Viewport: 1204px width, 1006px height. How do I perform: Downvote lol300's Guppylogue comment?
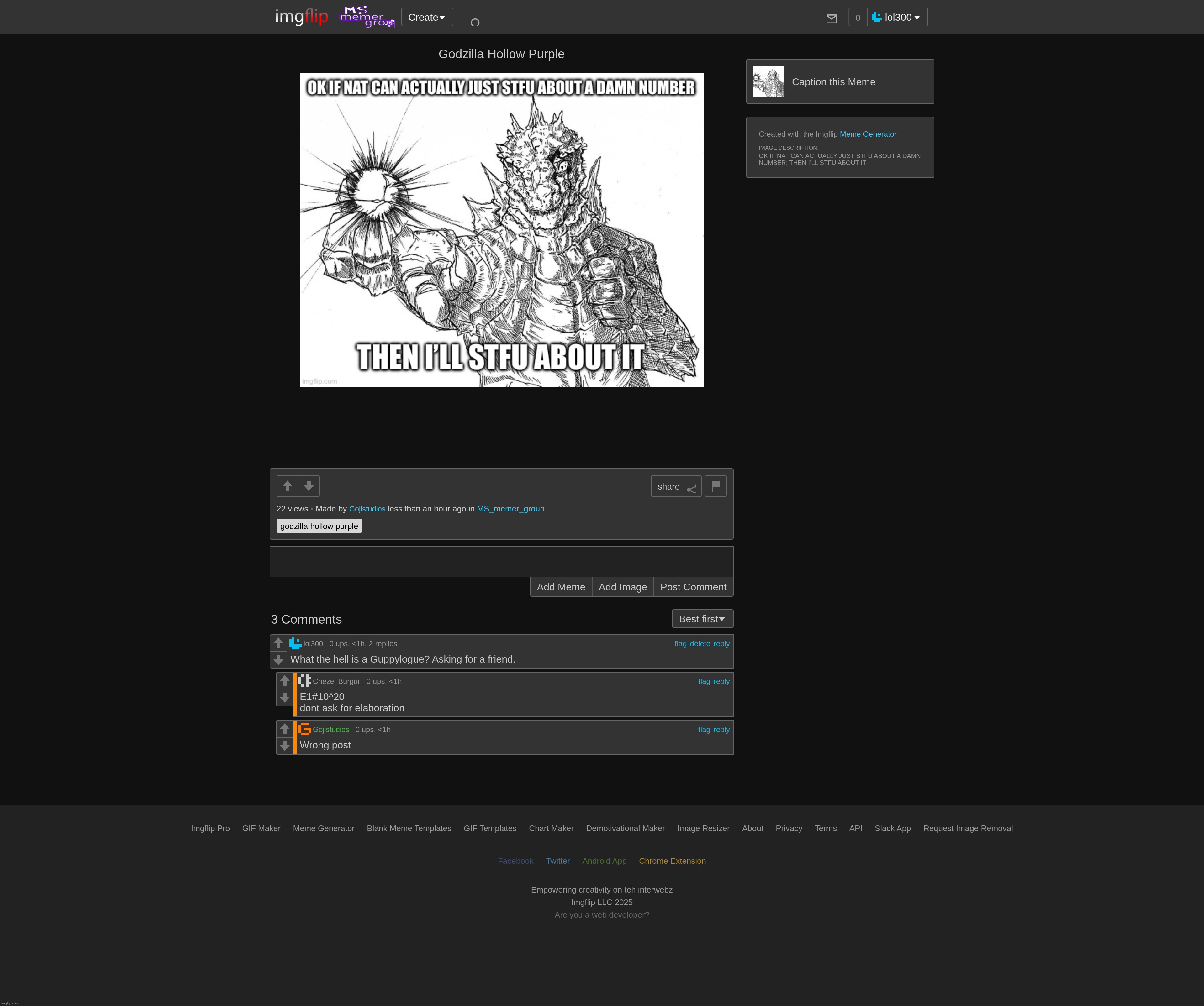(278, 660)
